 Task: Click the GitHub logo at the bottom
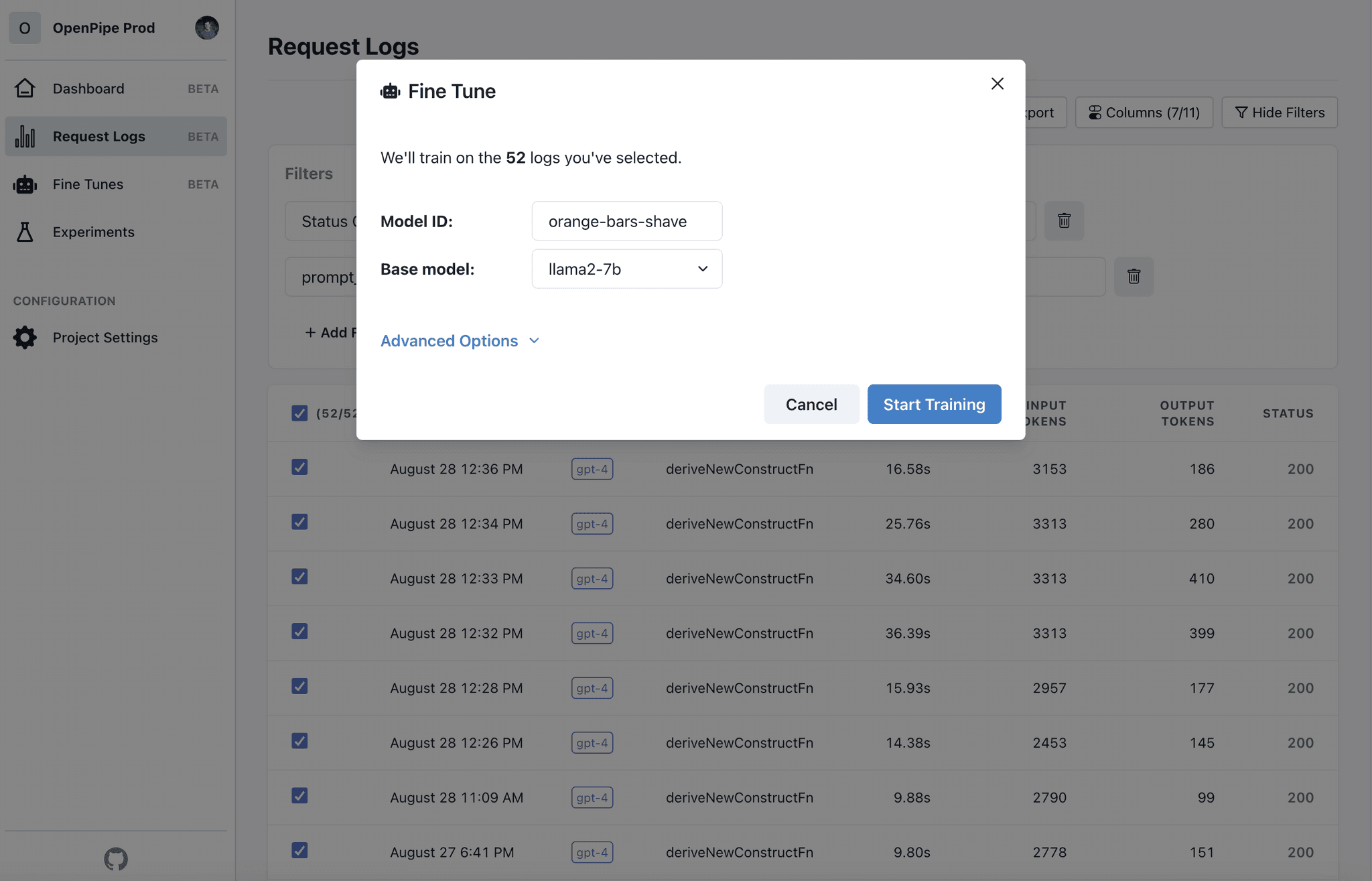115,860
